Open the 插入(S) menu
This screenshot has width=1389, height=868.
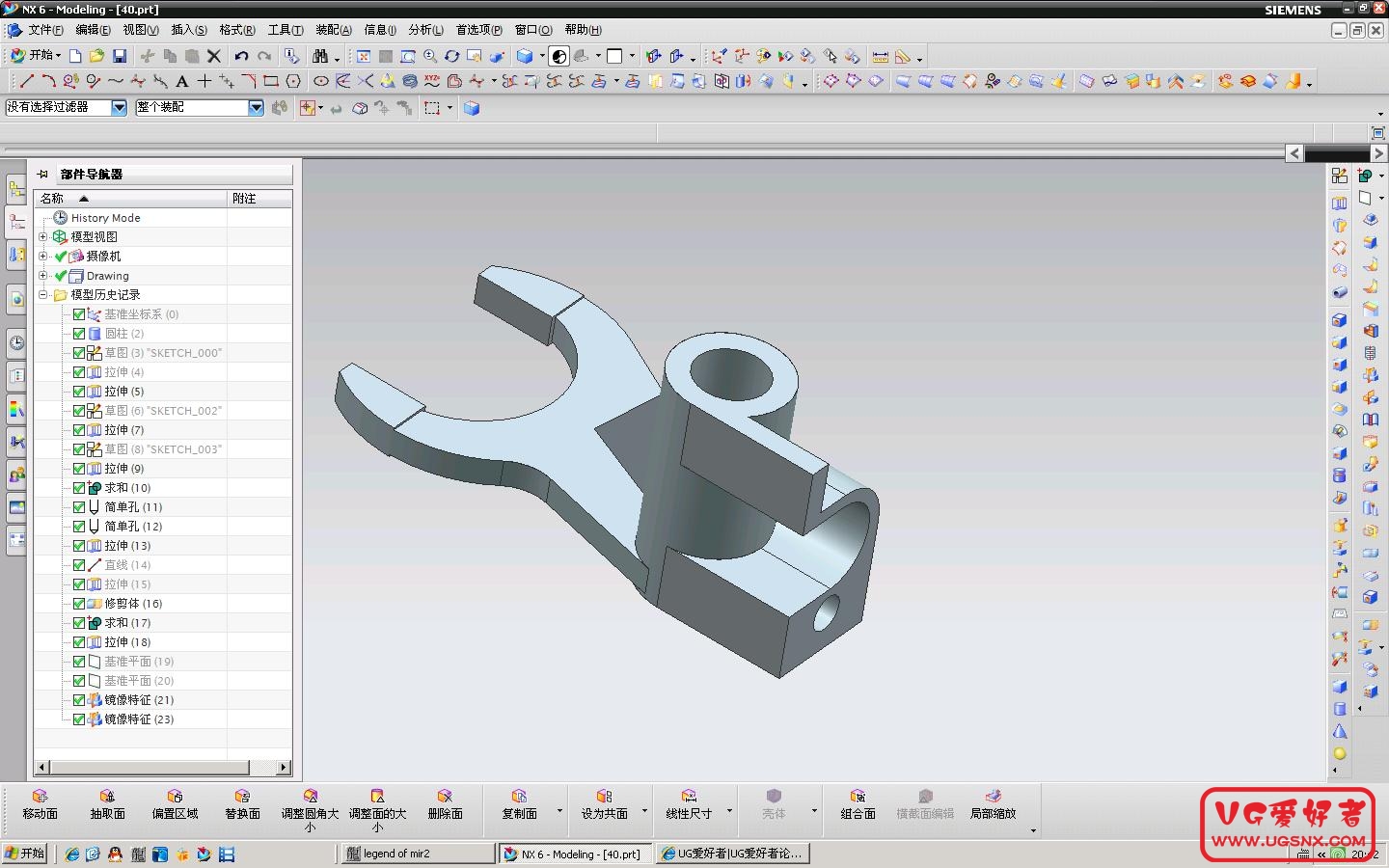(x=189, y=30)
